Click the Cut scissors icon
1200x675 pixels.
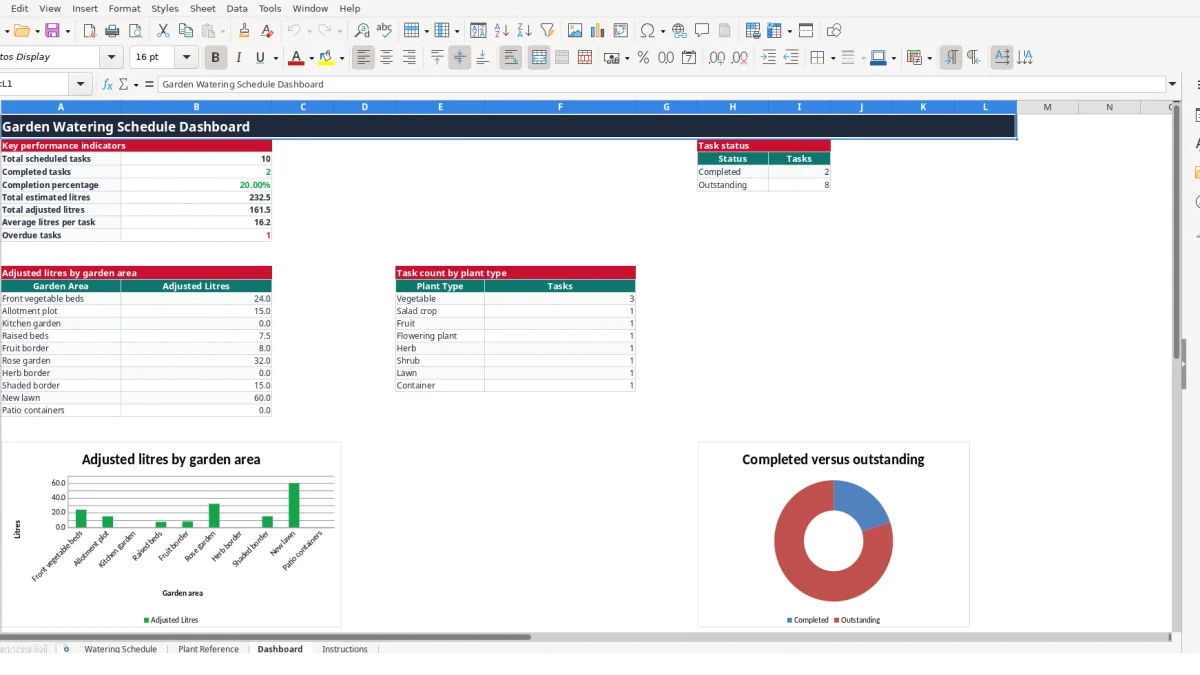pyautogui.click(x=163, y=31)
